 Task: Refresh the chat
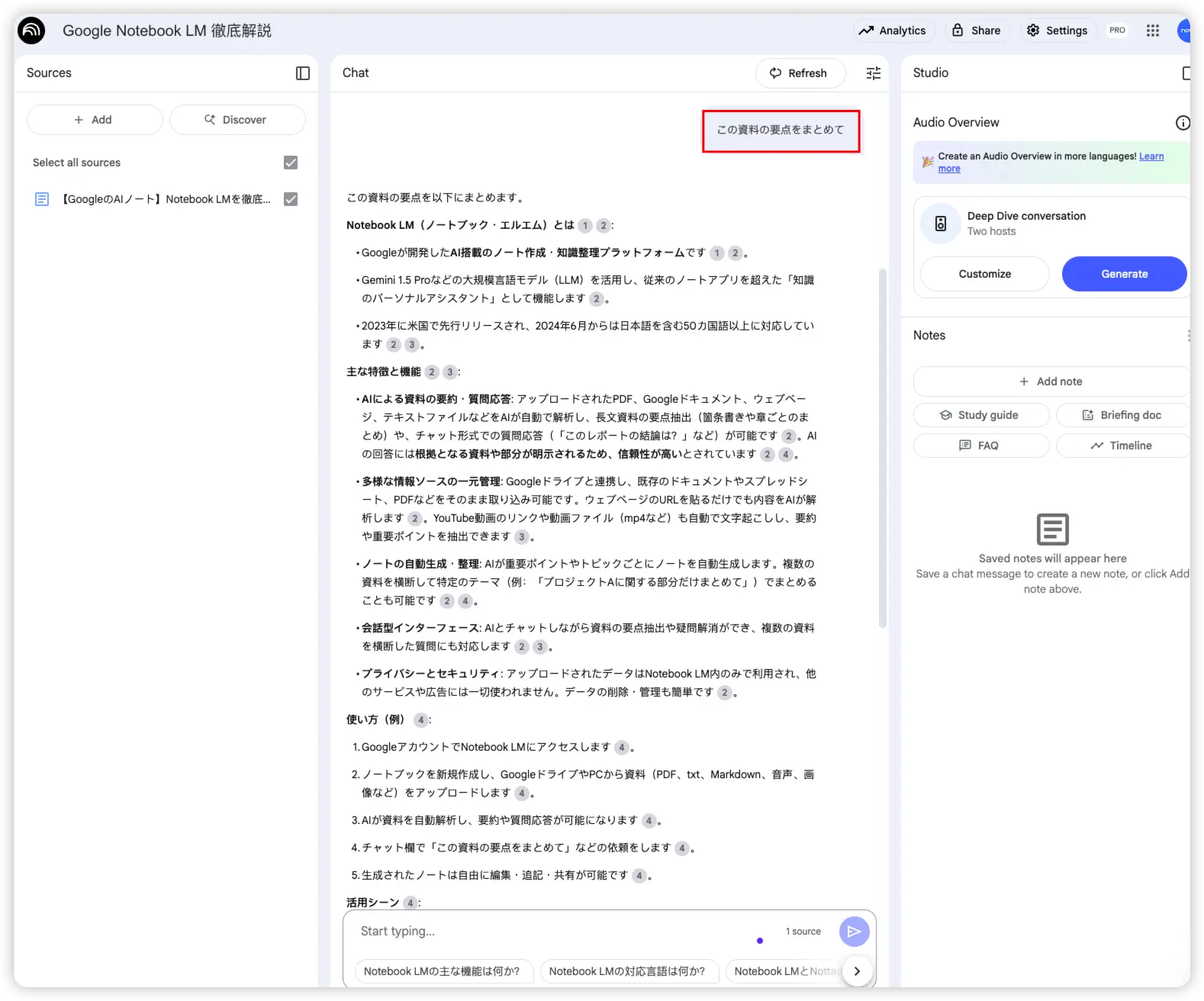(800, 73)
